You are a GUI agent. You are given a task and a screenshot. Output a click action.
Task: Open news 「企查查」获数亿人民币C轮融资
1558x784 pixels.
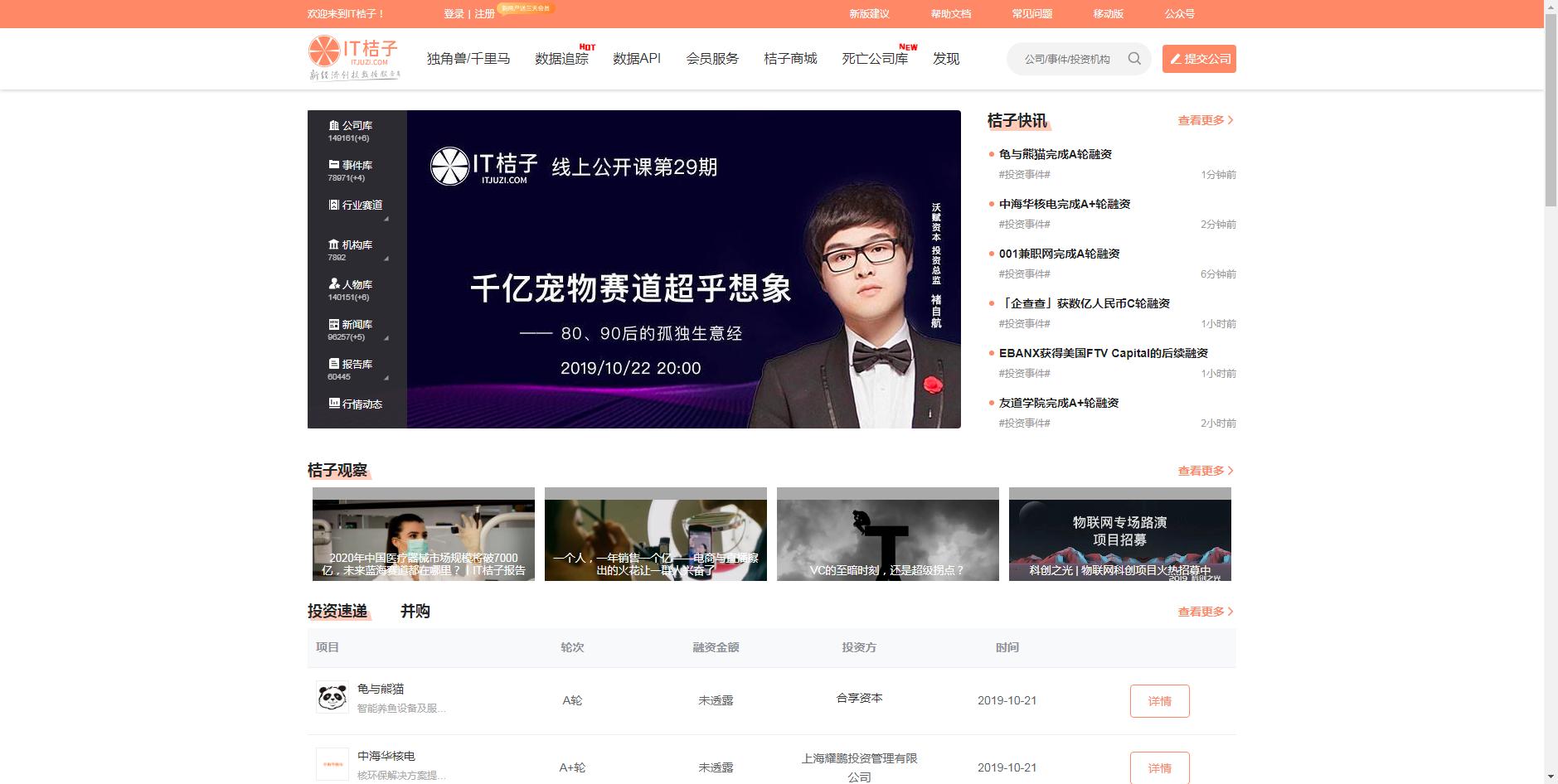[1085, 303]
